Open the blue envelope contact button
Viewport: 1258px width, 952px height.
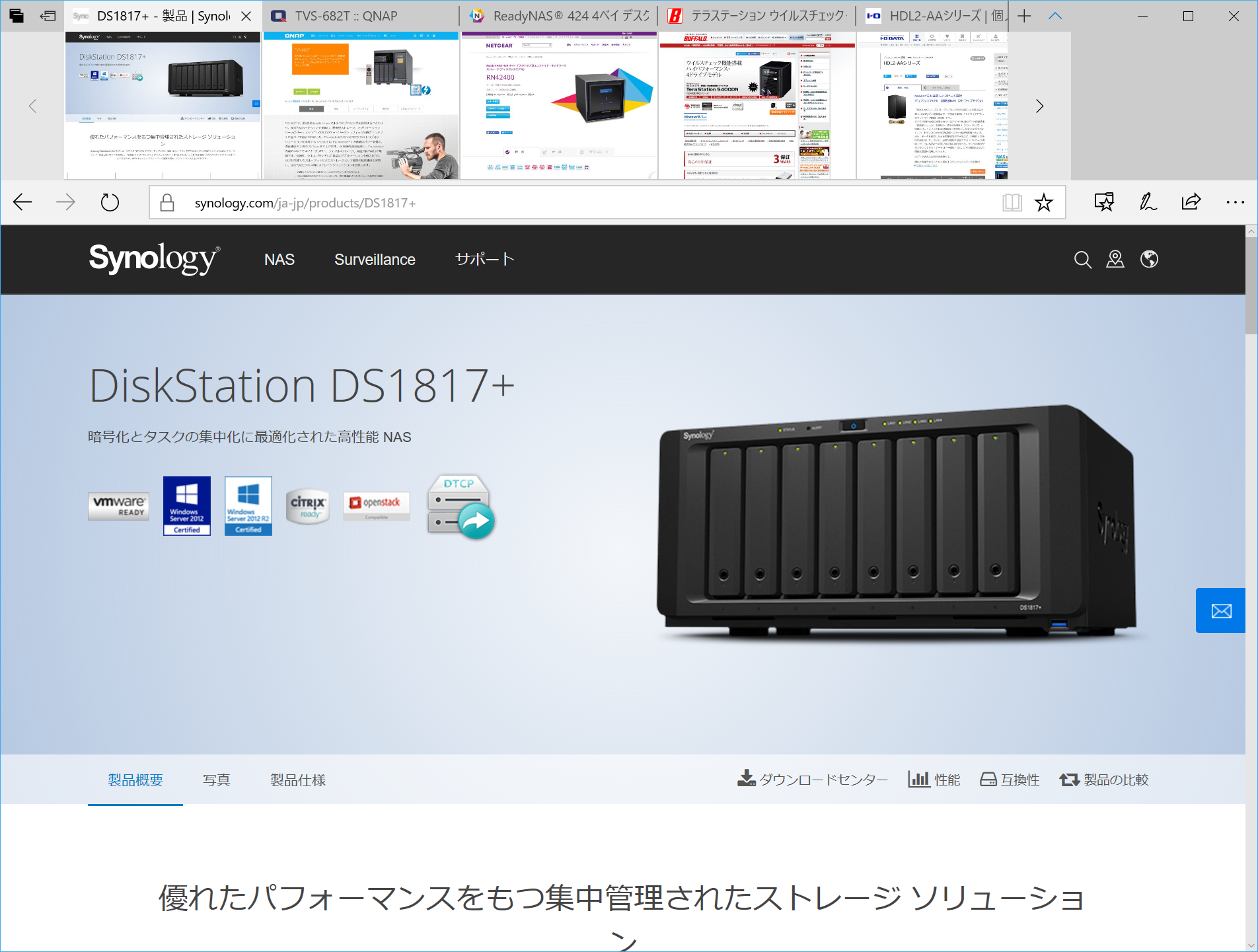pos(1220,610)
